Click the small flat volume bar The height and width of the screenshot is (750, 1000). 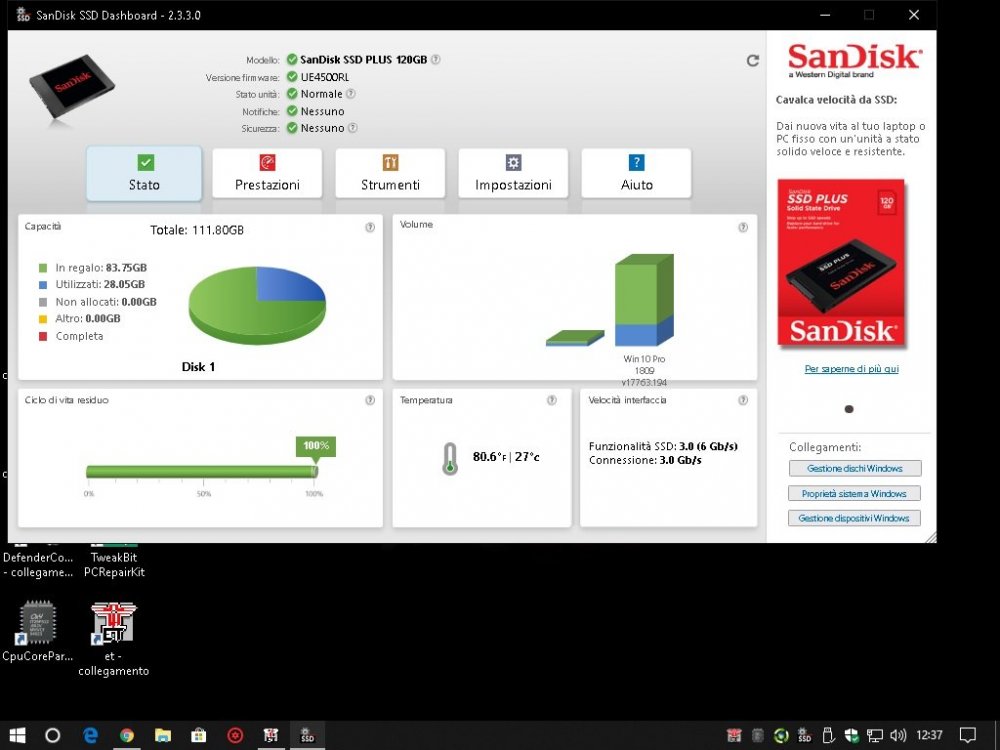(x=575, y=338)
